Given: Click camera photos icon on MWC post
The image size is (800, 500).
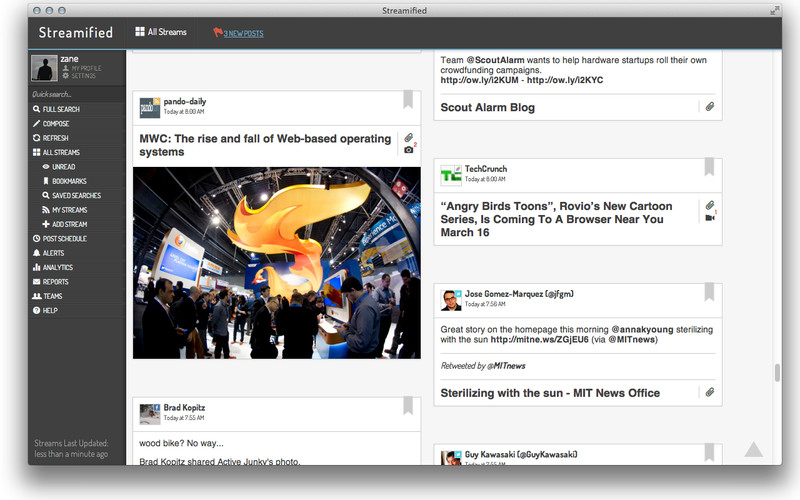Looking at the screenshot, I should [409, 150].
